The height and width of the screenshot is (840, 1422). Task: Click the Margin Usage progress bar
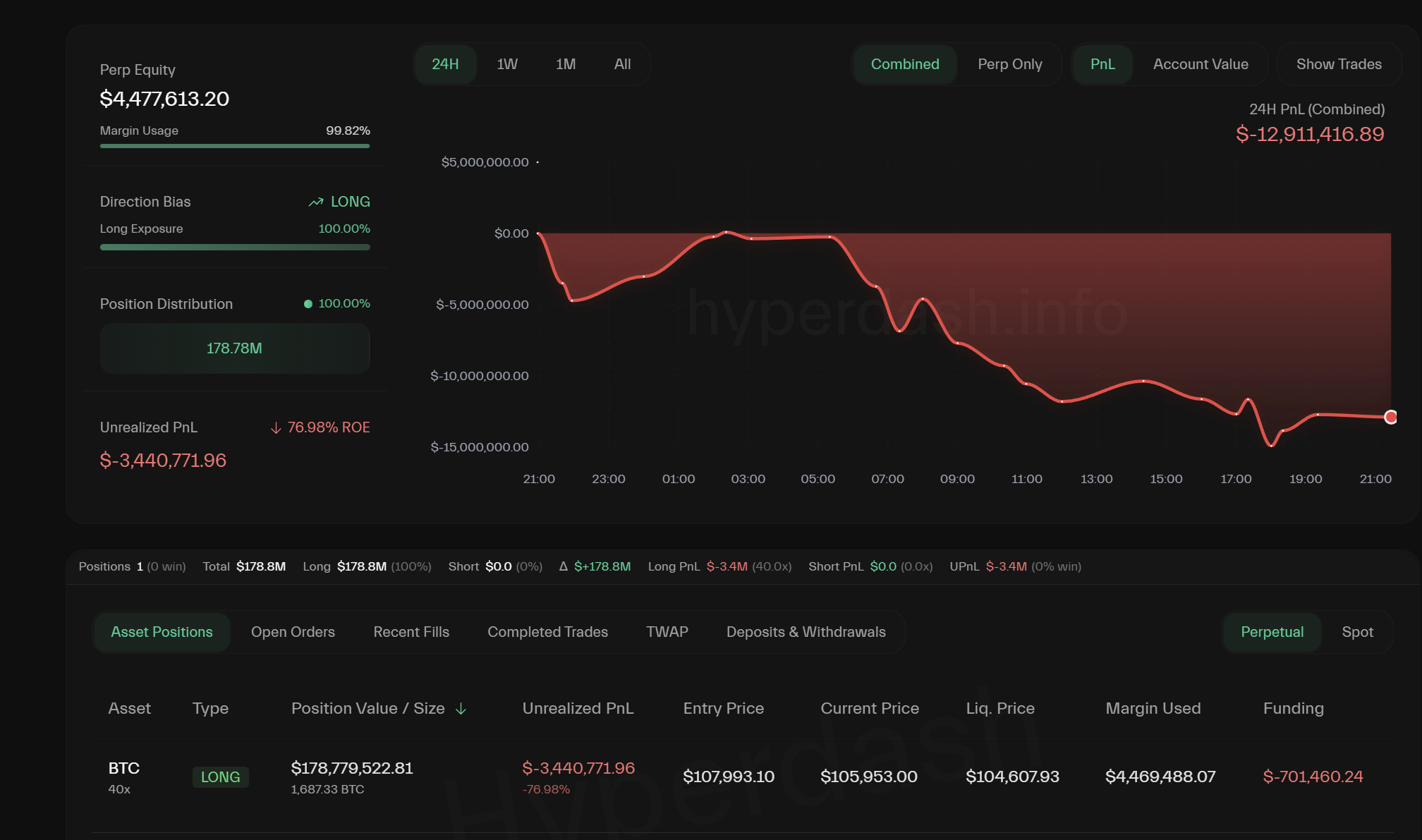[x=235, y=146]
